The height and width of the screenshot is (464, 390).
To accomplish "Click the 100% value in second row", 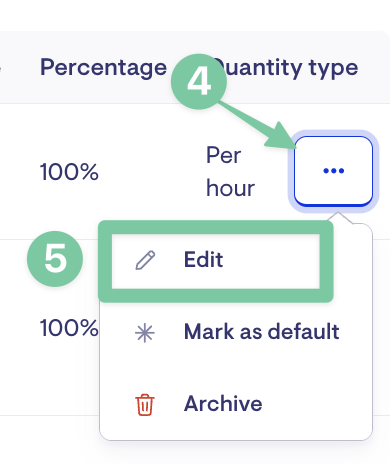I will click(x=69, y=328).
